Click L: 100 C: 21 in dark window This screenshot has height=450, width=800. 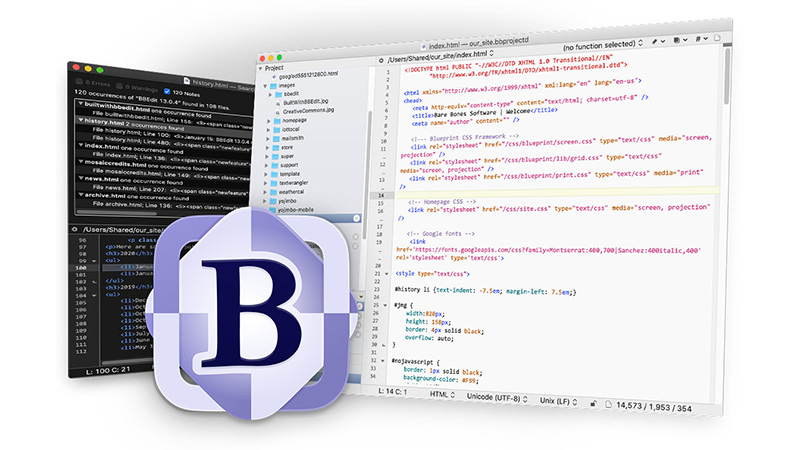click(x=108, y=370)
